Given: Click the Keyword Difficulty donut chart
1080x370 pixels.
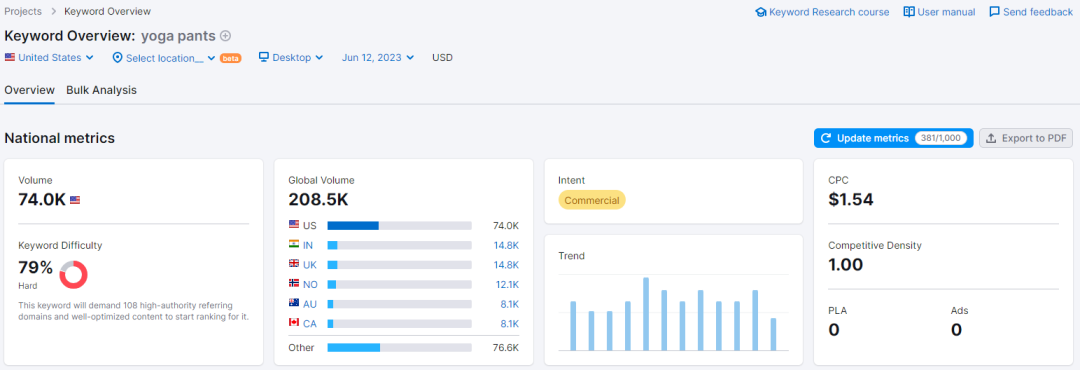Looking at the screenshot, I should pos(74,274).
